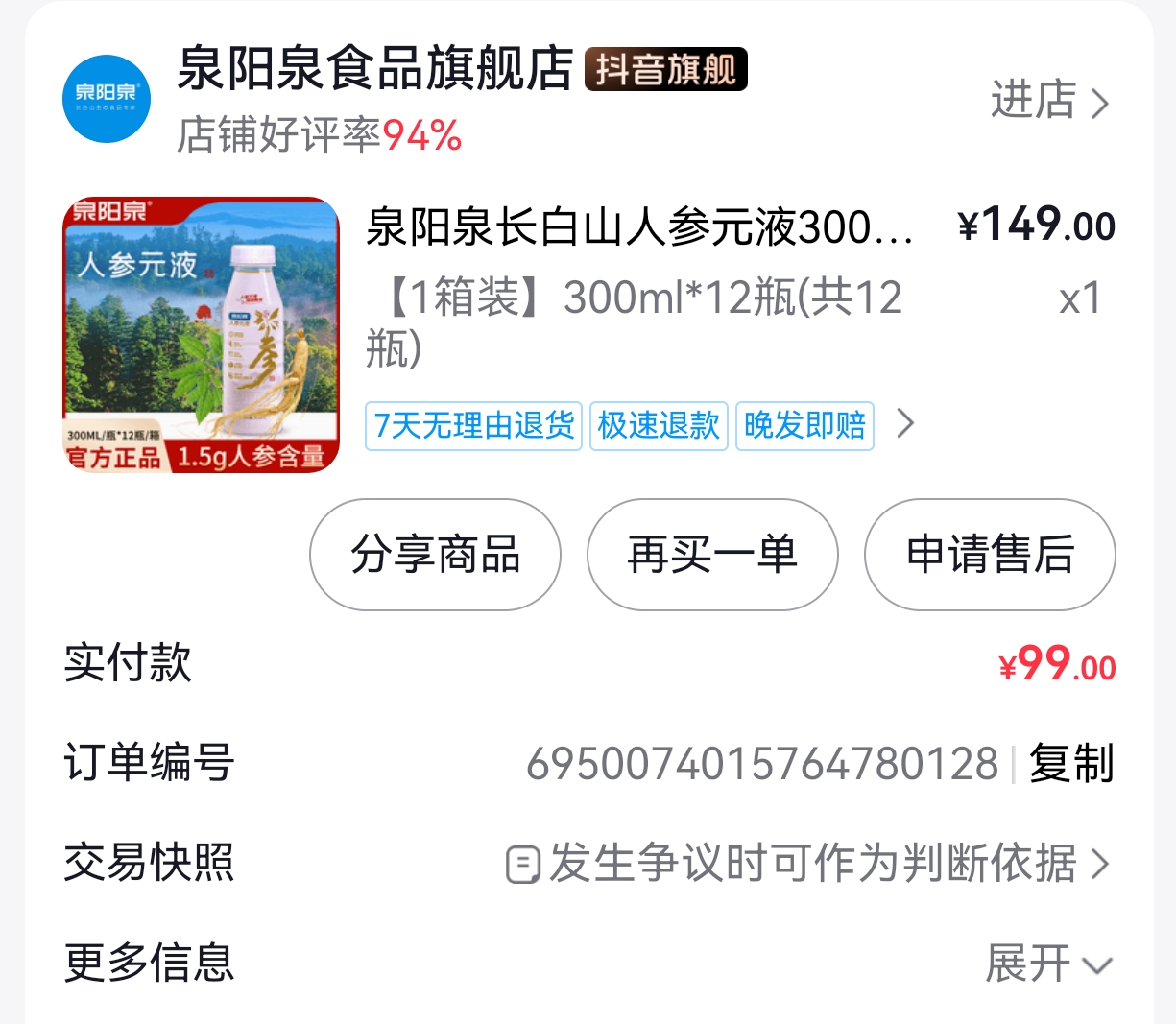
Task: Enter the store via 进店
Action: point(1033,100)
